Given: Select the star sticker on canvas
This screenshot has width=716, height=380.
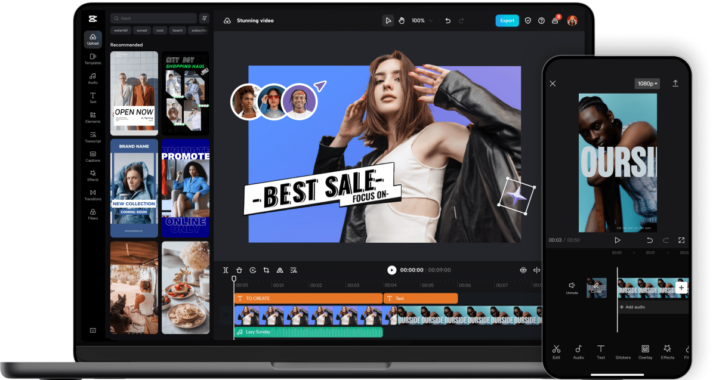Looking at the screenshot, I should click(517, 196).
